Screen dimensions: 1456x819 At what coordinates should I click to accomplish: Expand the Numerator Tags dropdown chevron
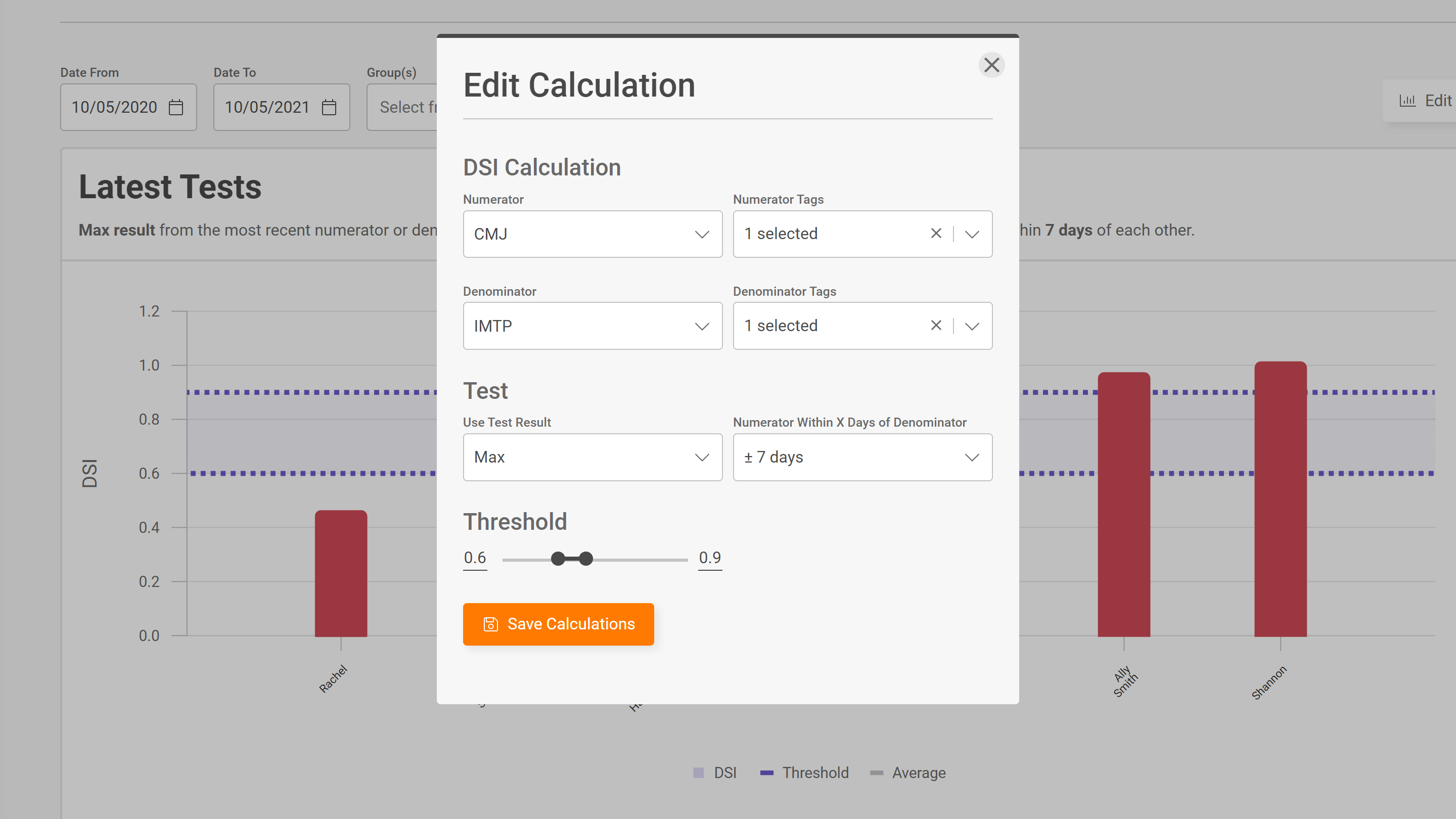click(x=972, y=234)
